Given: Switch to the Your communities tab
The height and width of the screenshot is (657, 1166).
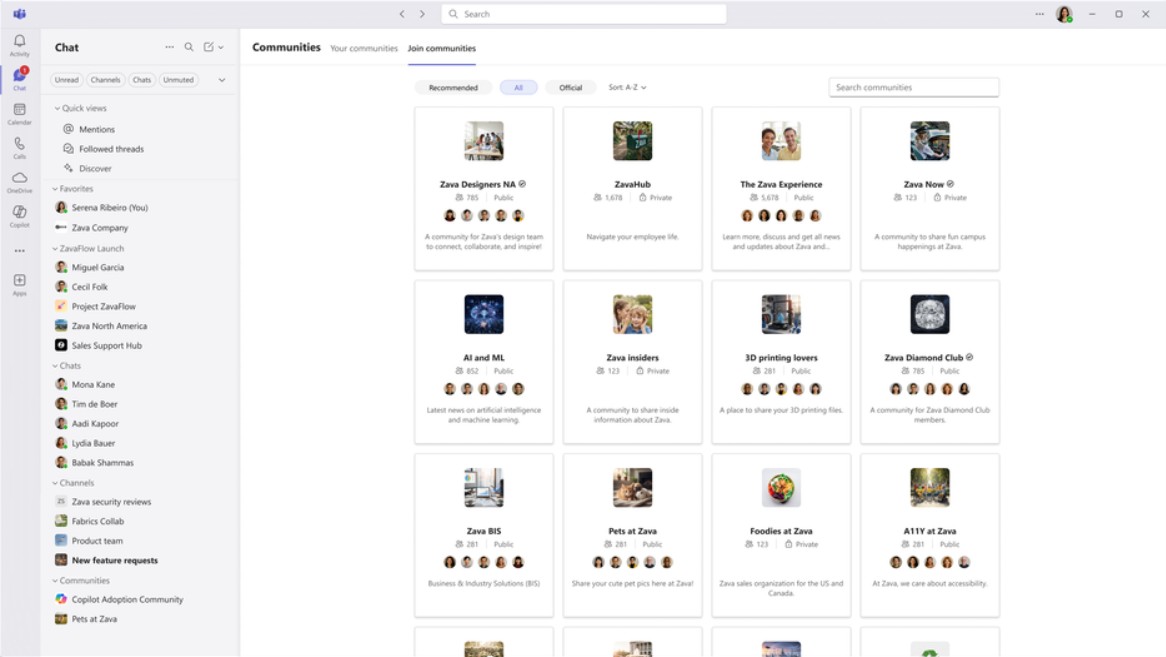Looking at the screenshot, I should point(364,48).
